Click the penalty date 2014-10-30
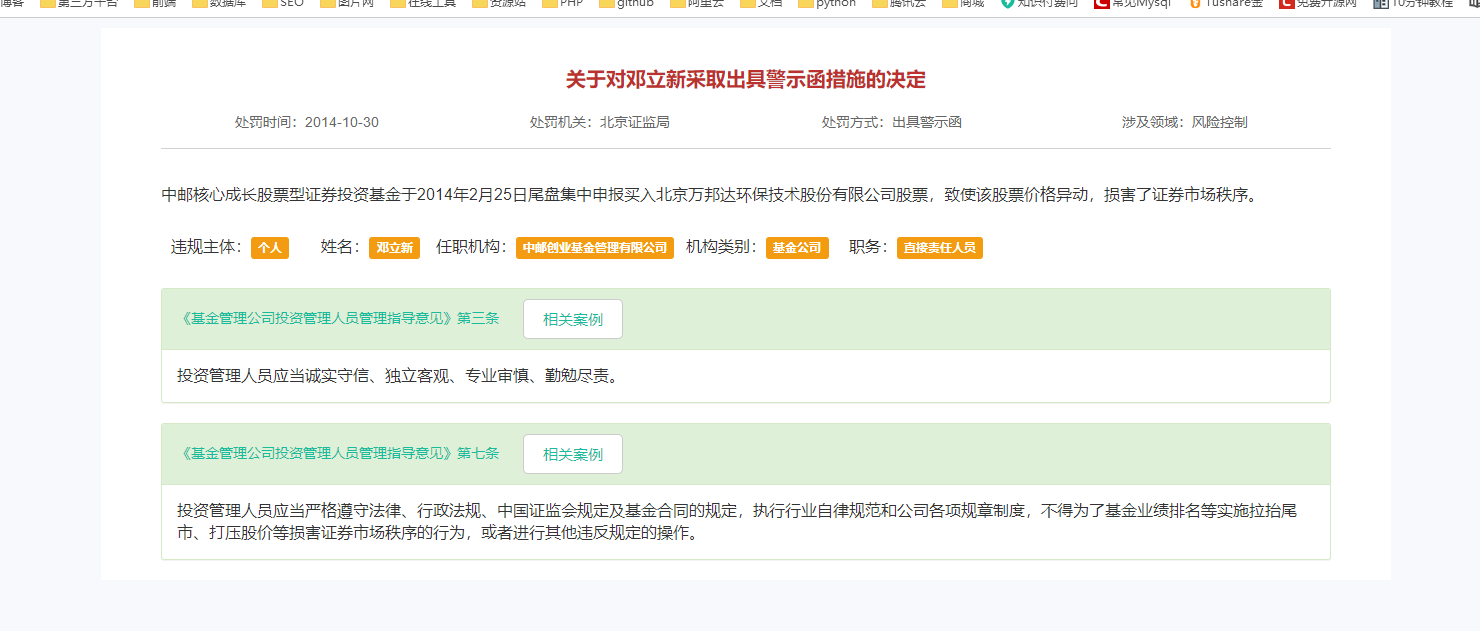Image resolution: width=1480 pixels, height=631 pixels. 342,122
